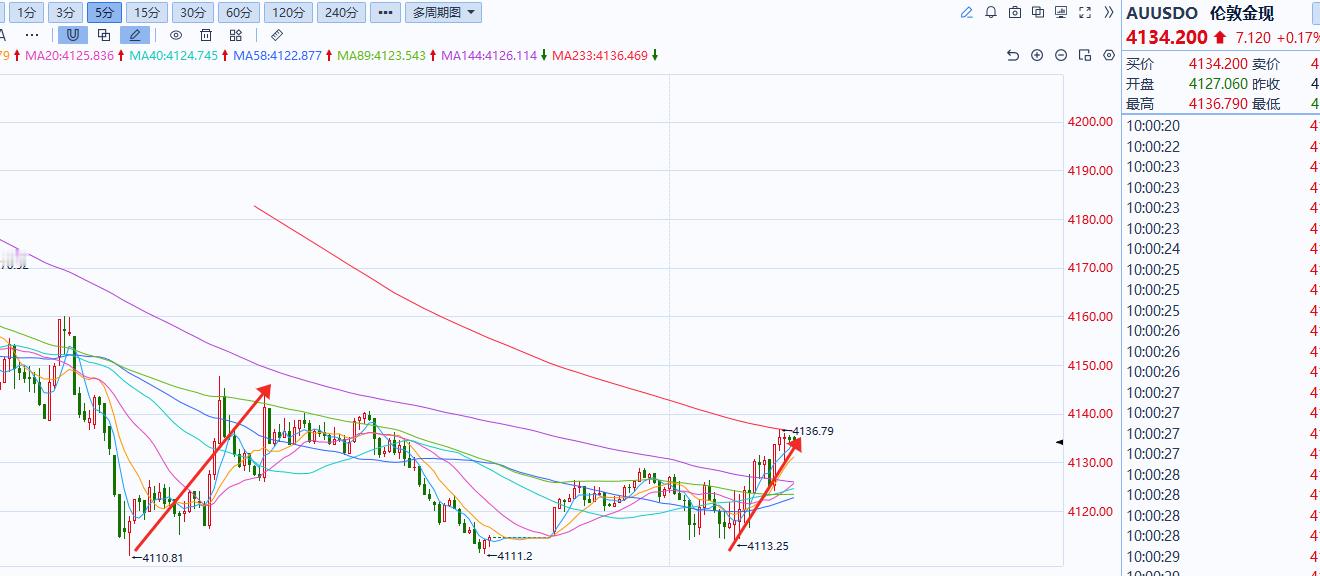
Task: Toggle the eye icon to hide drawings
Action: [176, 35]
